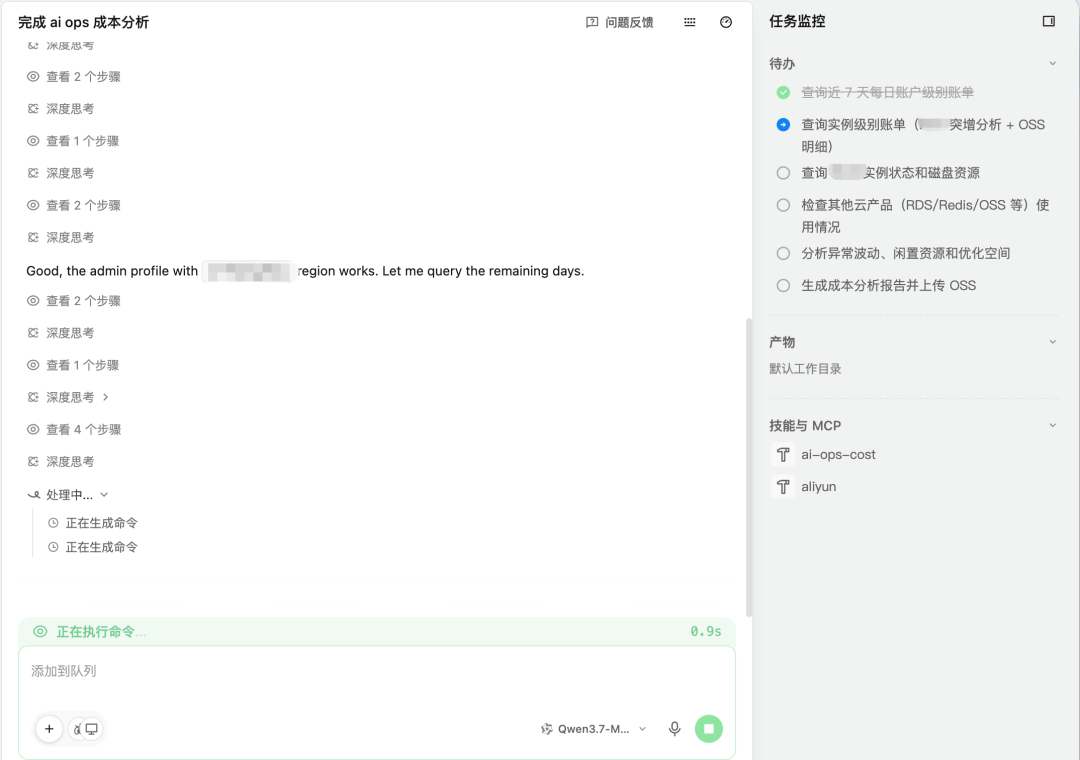The image size is (1080, 760).
Task: Click the 生成成本分析报告并上传 OSS text
Action: pos(889,285)
